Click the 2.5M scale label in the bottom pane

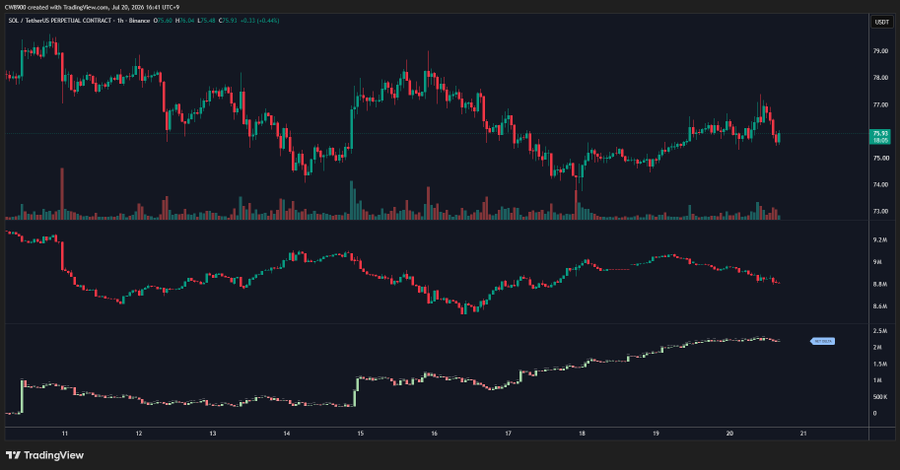tap(880, 331)
